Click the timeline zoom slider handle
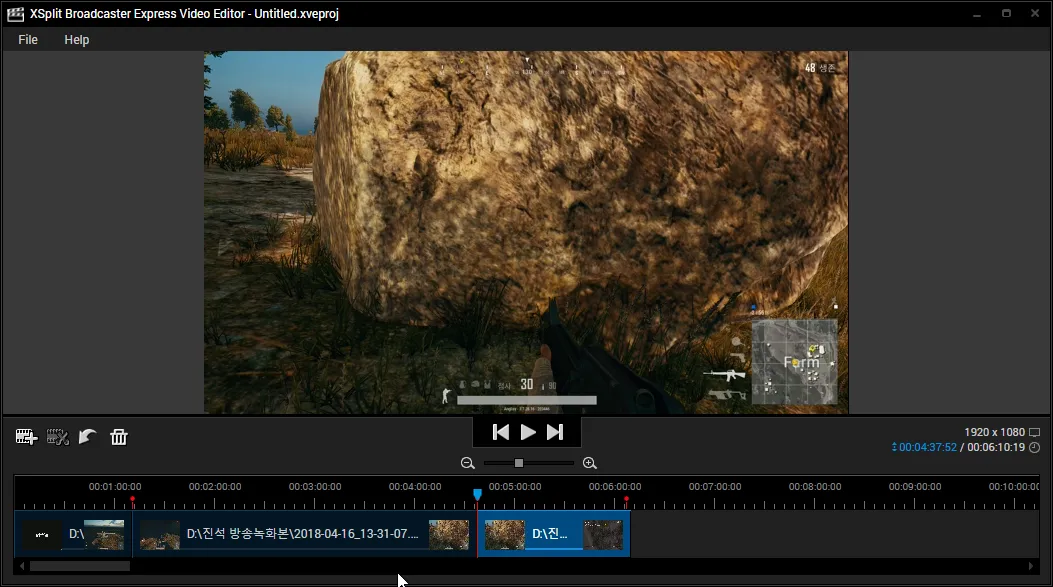The image size is (1053, 587). tap(518, 463)
